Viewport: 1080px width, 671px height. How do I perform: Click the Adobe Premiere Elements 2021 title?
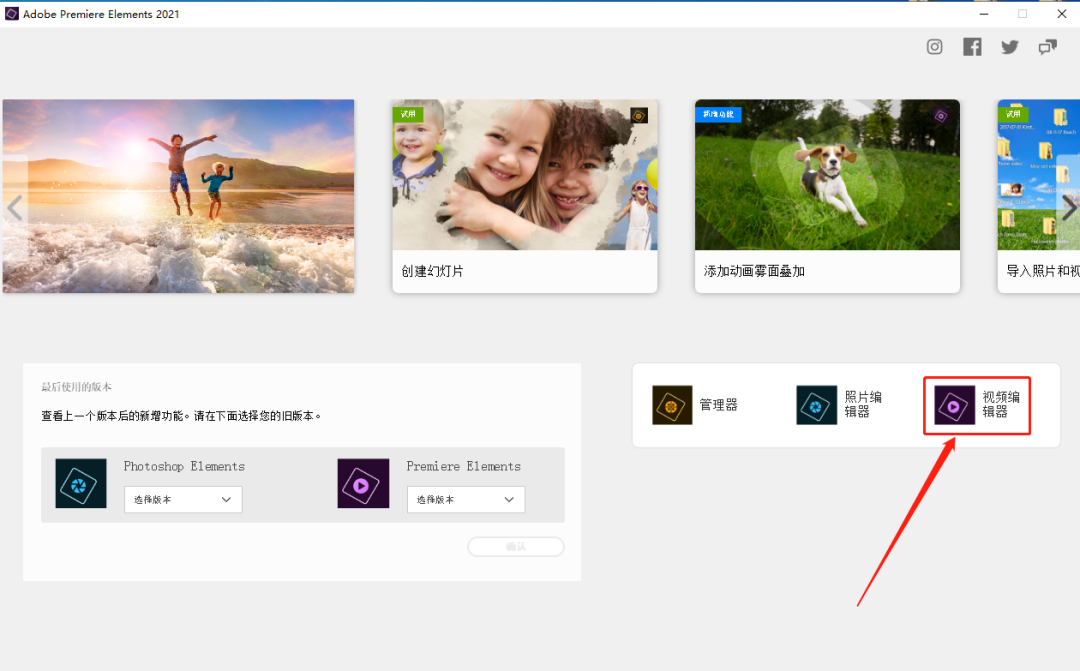[x=101, y=14]
